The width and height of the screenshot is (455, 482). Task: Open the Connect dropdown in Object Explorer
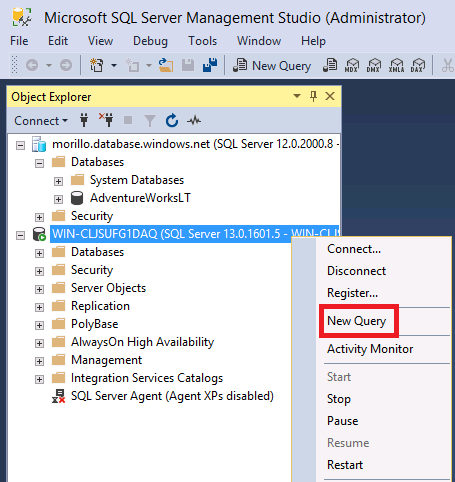(x=41, y=121)
